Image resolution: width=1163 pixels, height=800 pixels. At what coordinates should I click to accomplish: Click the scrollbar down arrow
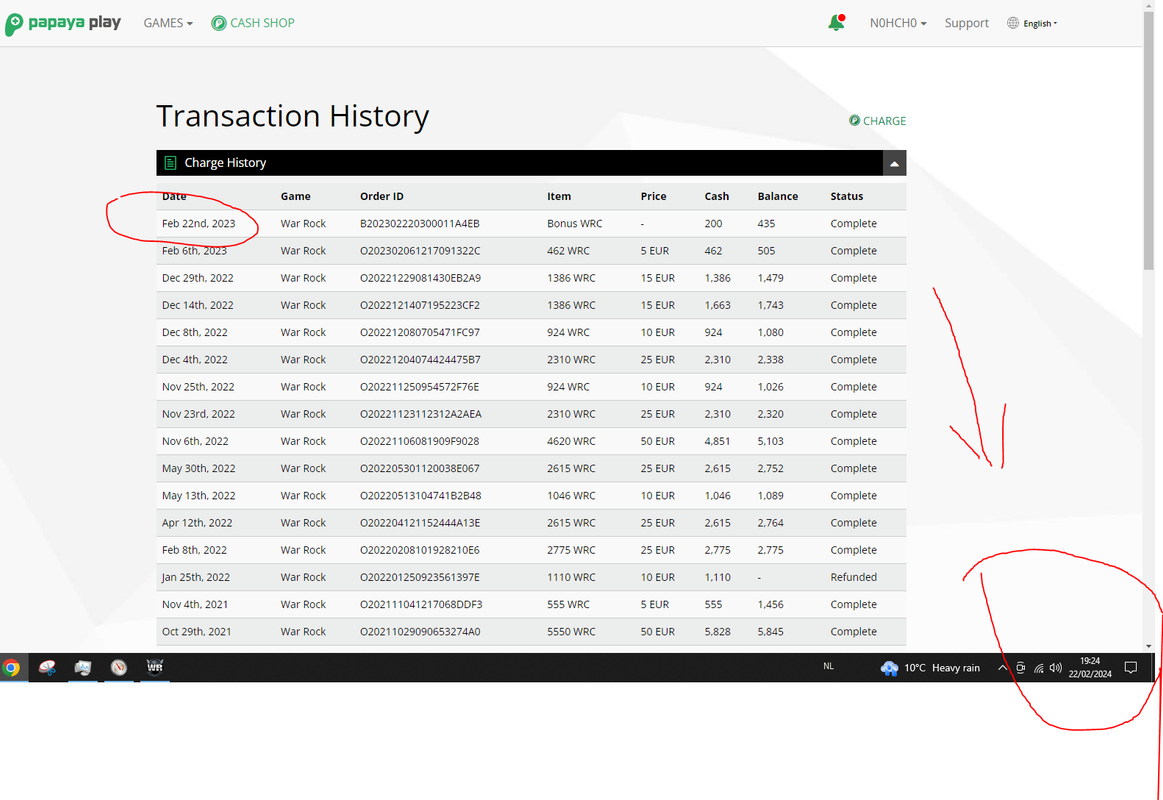1149,647
